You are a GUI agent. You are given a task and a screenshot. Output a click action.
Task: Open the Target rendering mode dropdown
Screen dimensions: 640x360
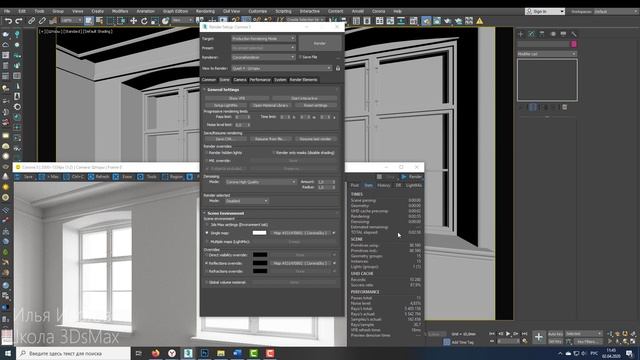(x=263, y=38)
